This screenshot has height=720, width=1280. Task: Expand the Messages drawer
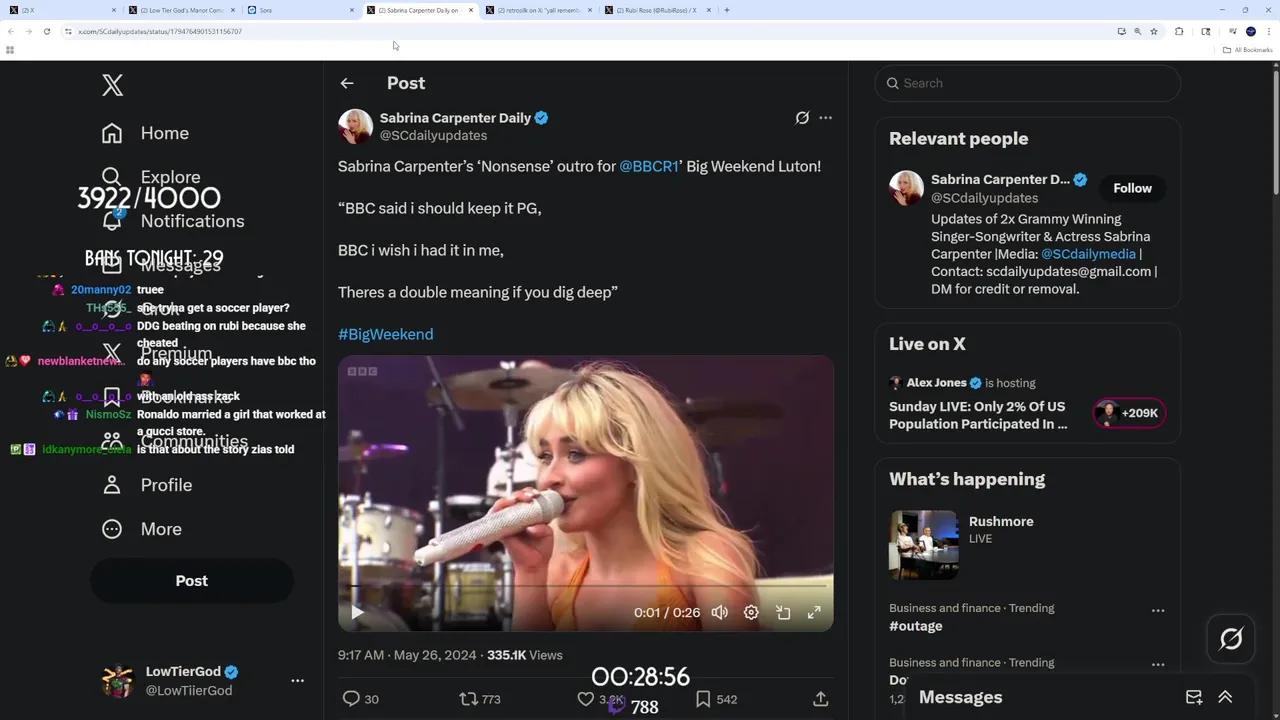tap(1225, 697)
